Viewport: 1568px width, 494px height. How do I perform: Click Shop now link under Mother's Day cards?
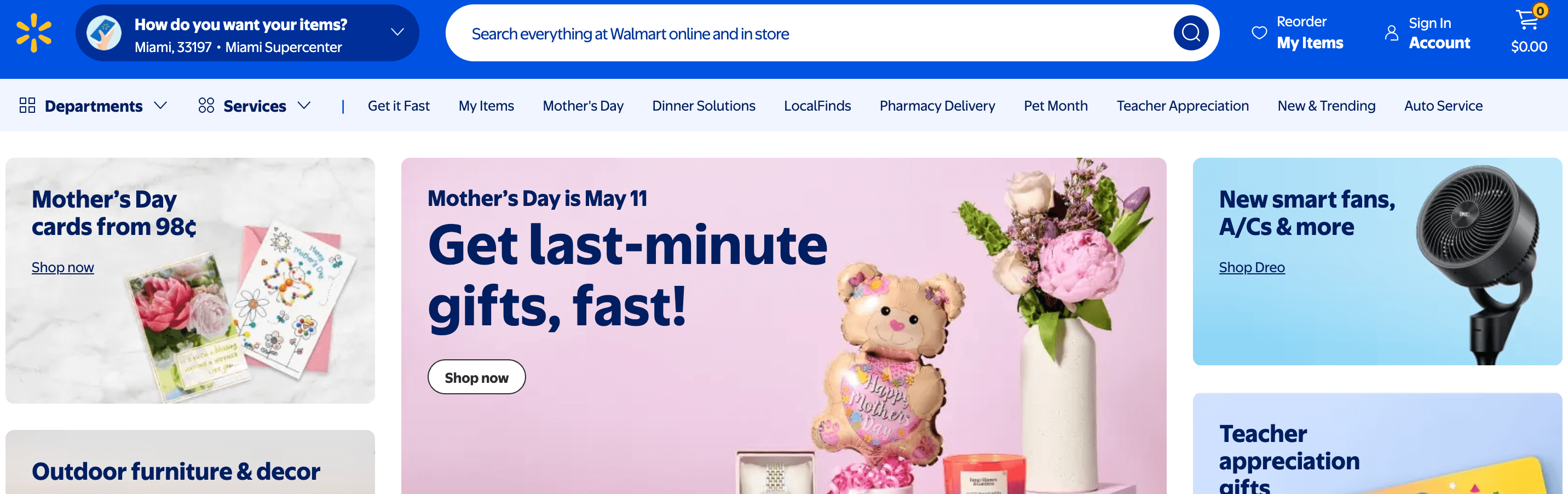pos(63,267)
